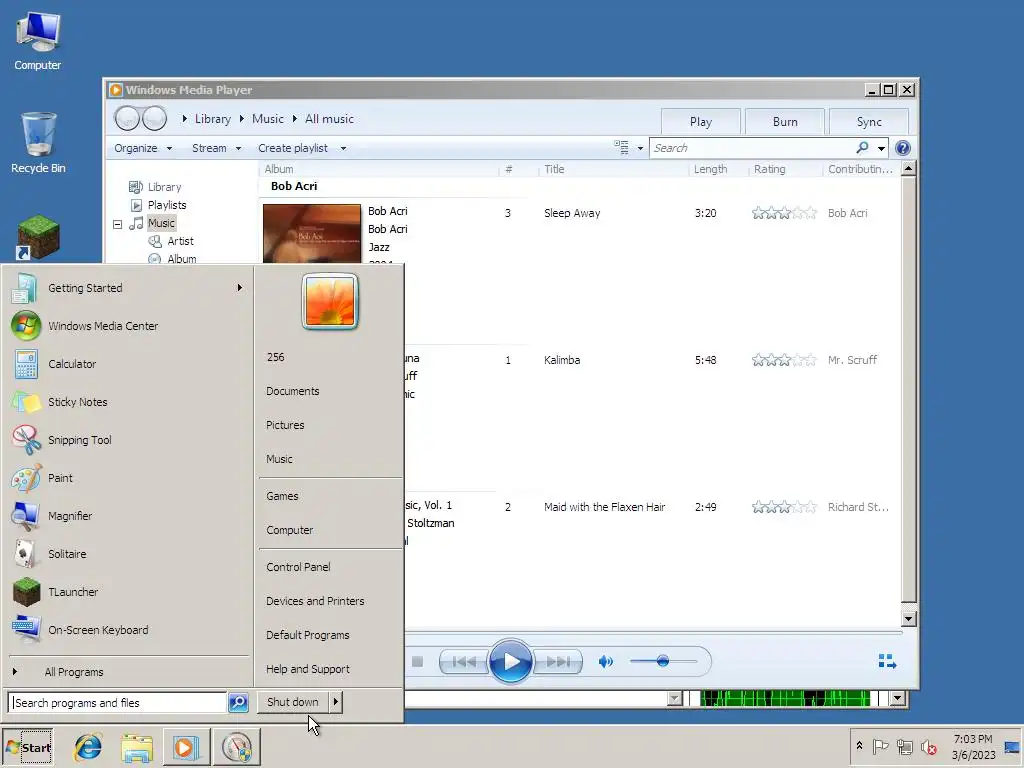Click the Shut down button
Viewport: 1024px width, 768px height.
pos(293,702)
